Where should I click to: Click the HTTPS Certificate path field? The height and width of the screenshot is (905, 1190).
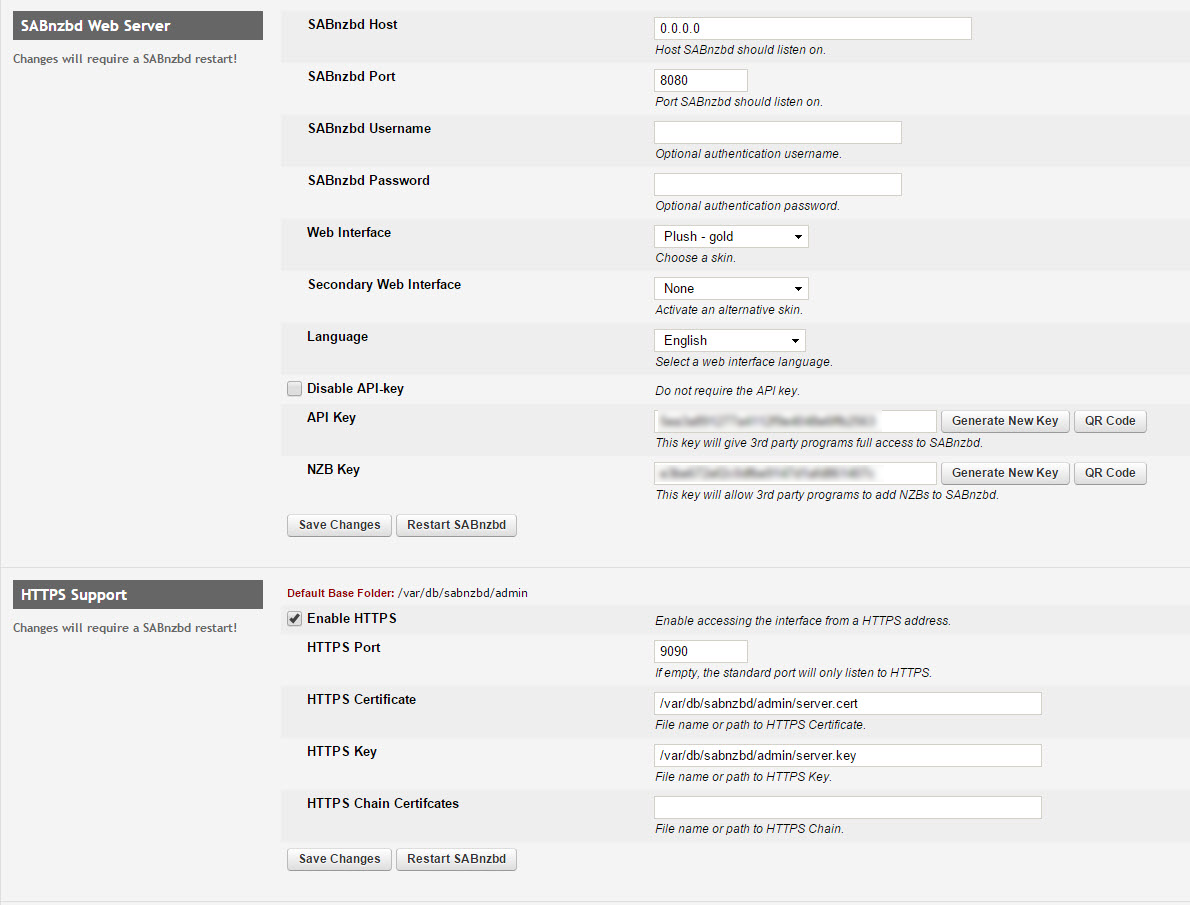point(847,704)
